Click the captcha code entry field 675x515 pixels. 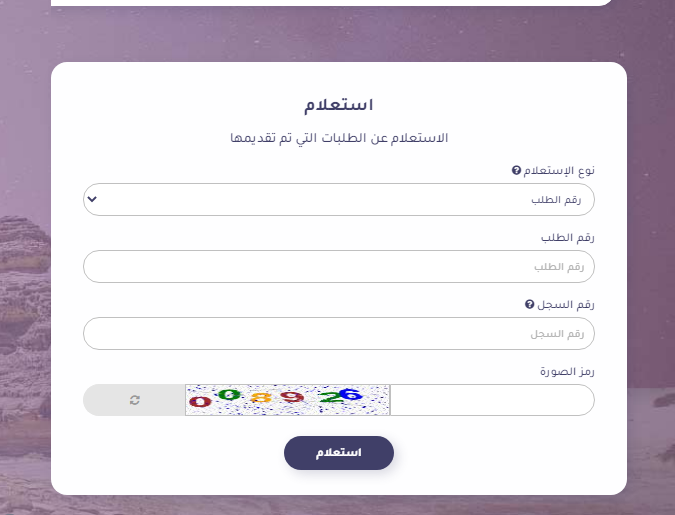point(491,400)
